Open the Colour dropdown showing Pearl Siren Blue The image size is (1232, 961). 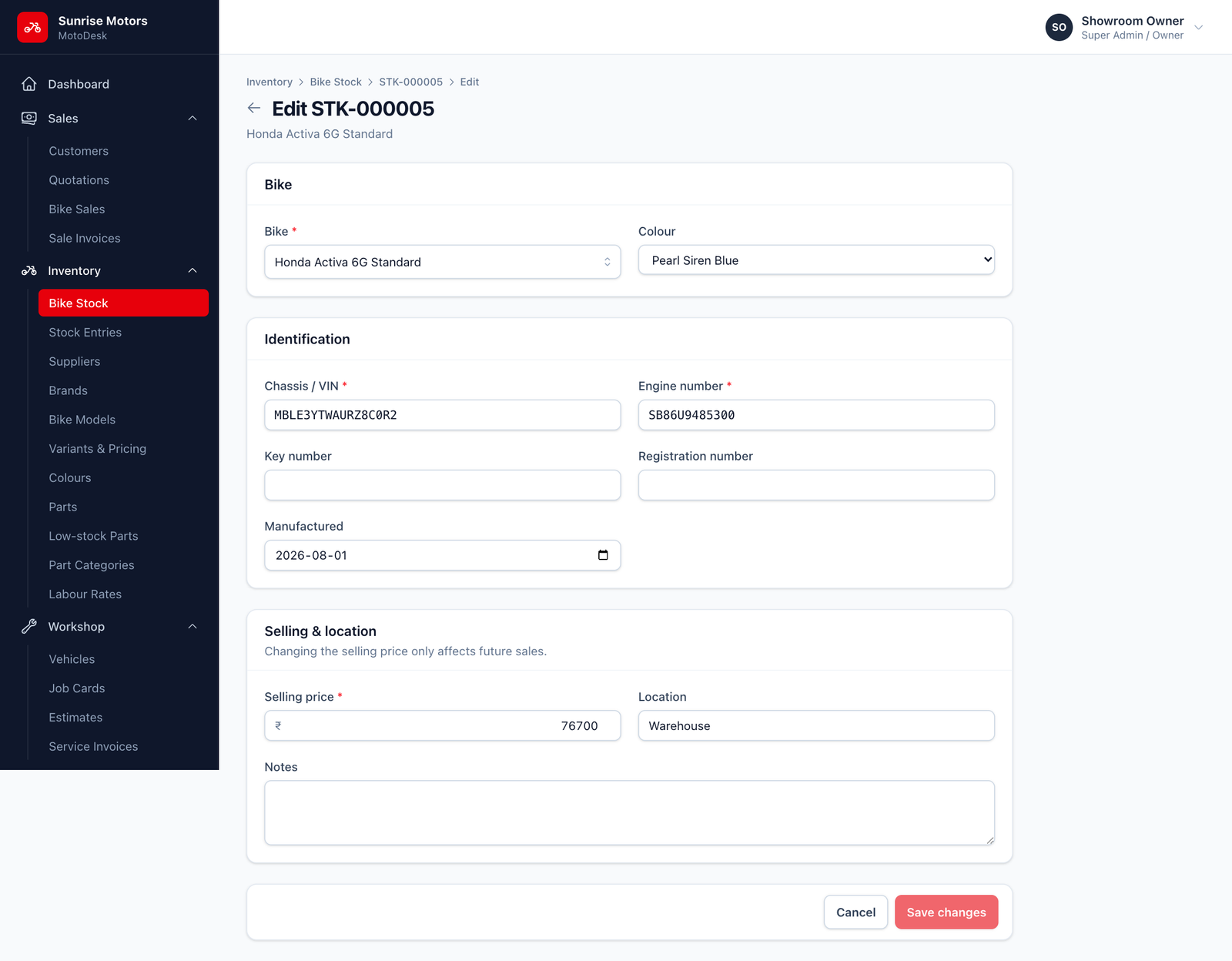(x=816, y=260)
